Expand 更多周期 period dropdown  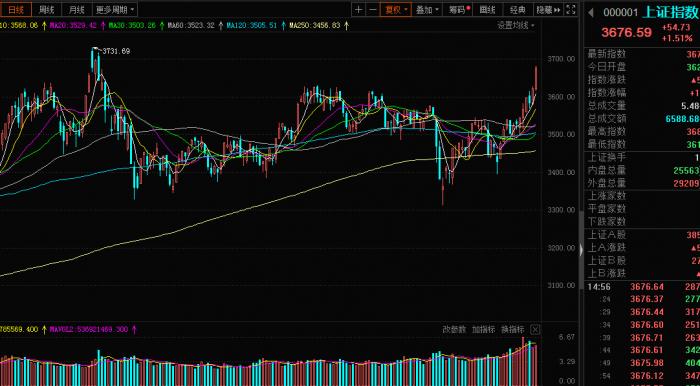click(115, 9)
